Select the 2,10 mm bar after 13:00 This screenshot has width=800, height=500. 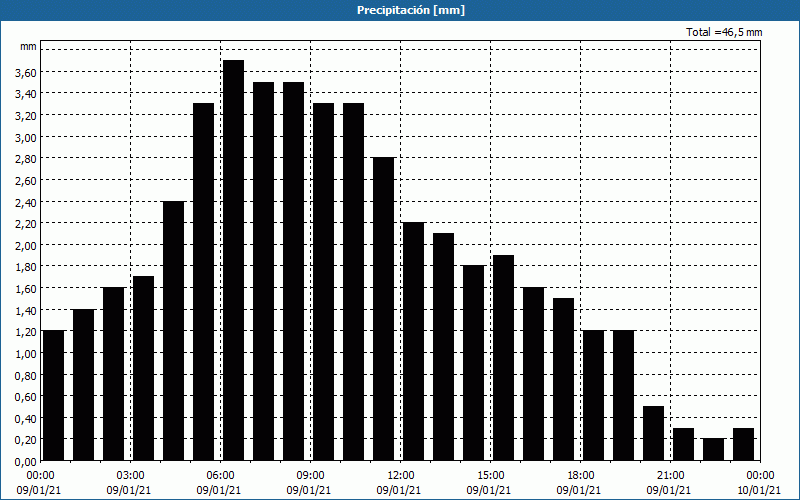click(444, 347)
